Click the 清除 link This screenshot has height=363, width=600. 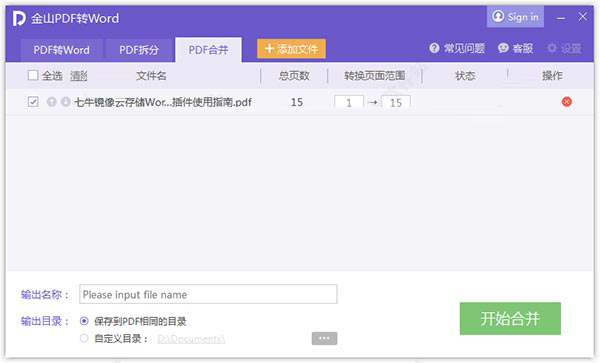[78, 76]
